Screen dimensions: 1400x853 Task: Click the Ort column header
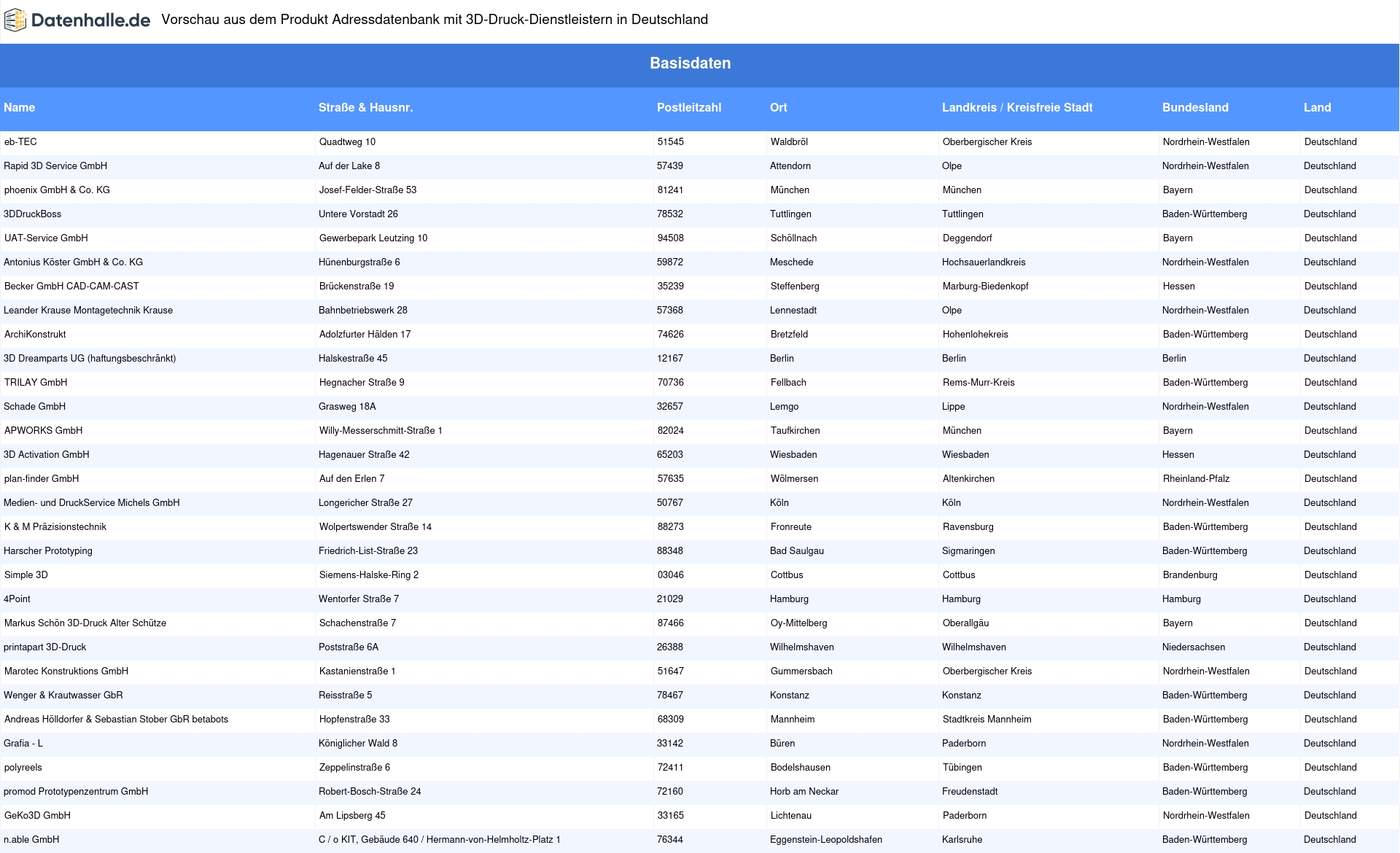click(x=779, y=107)
